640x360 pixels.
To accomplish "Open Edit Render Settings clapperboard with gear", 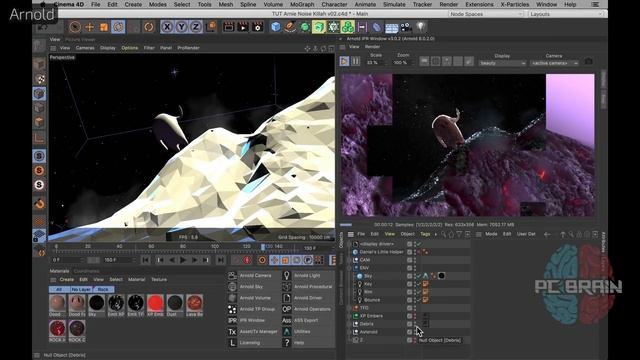I will (x=258, y=27).
